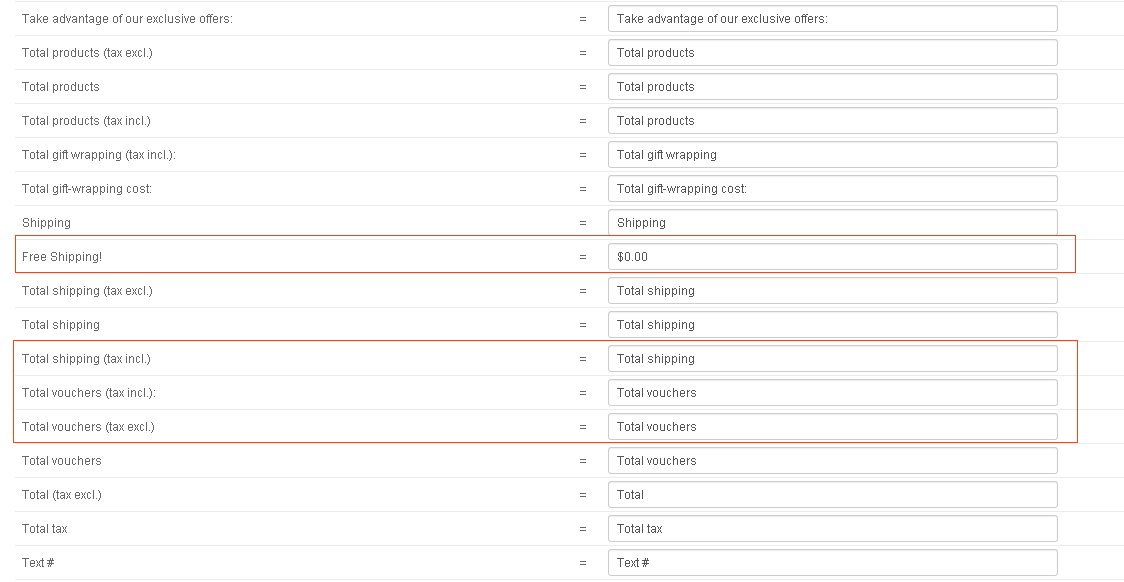
Task: Click the Shipping translation input
Action: 832,222
